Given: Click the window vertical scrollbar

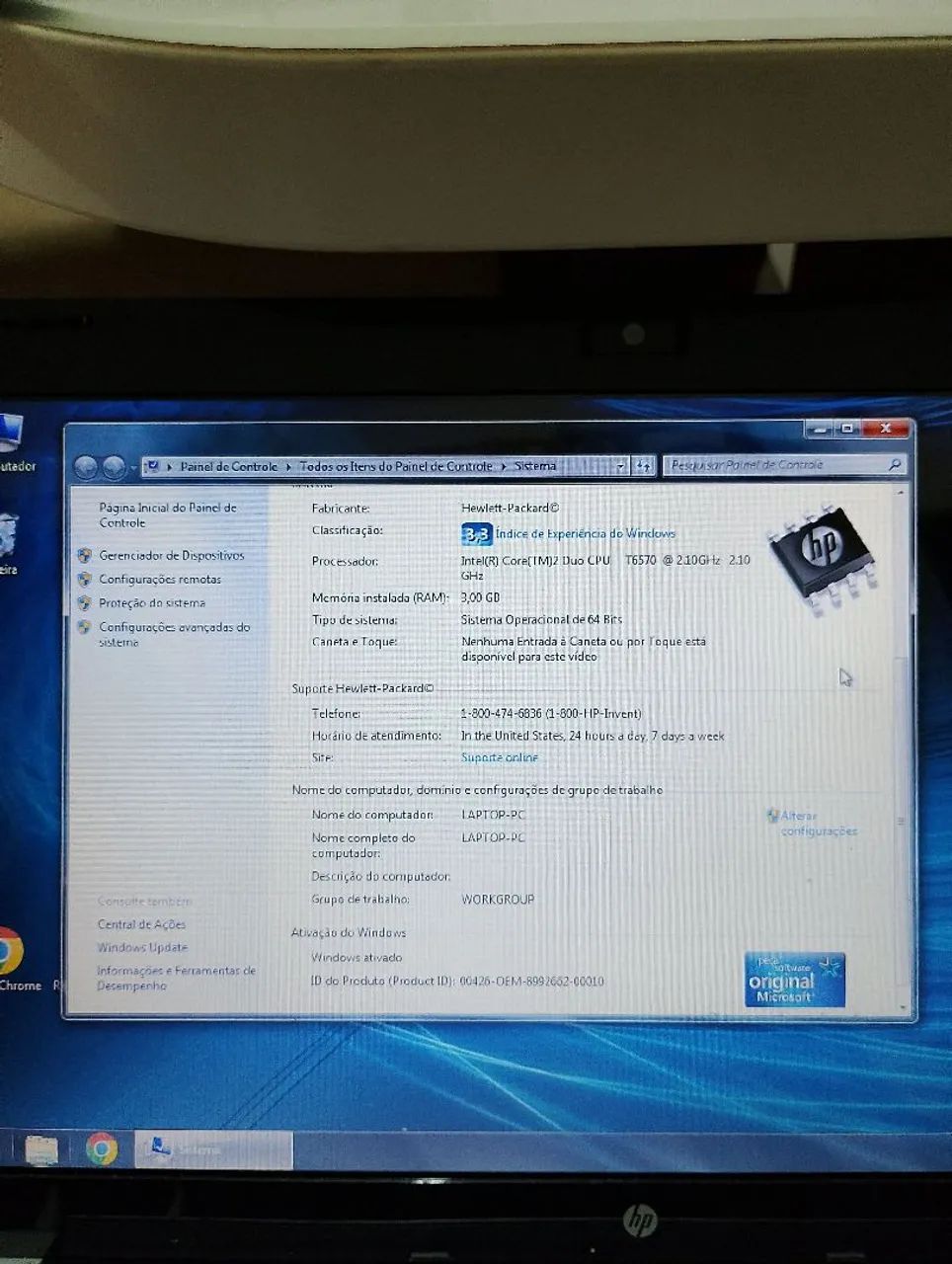Looking at the screenshot, I should point(901,750).
